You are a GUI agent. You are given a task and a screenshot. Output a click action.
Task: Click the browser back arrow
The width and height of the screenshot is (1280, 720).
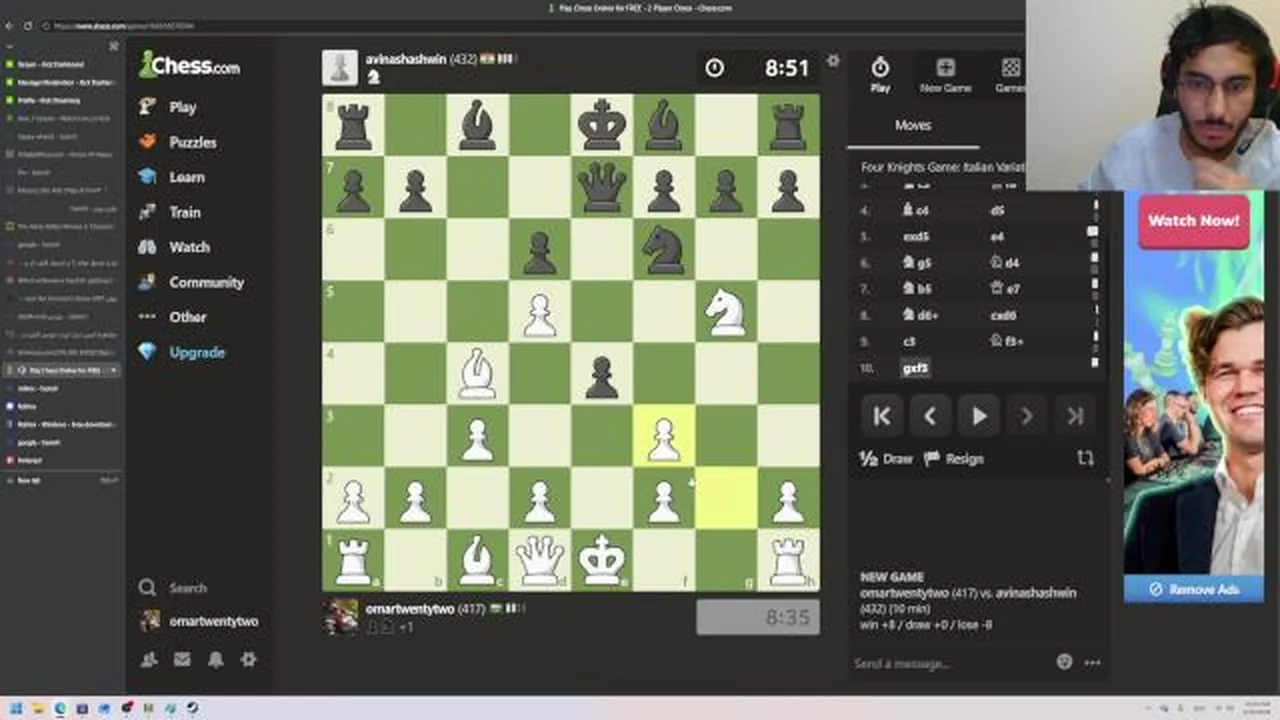click(9, 25)
